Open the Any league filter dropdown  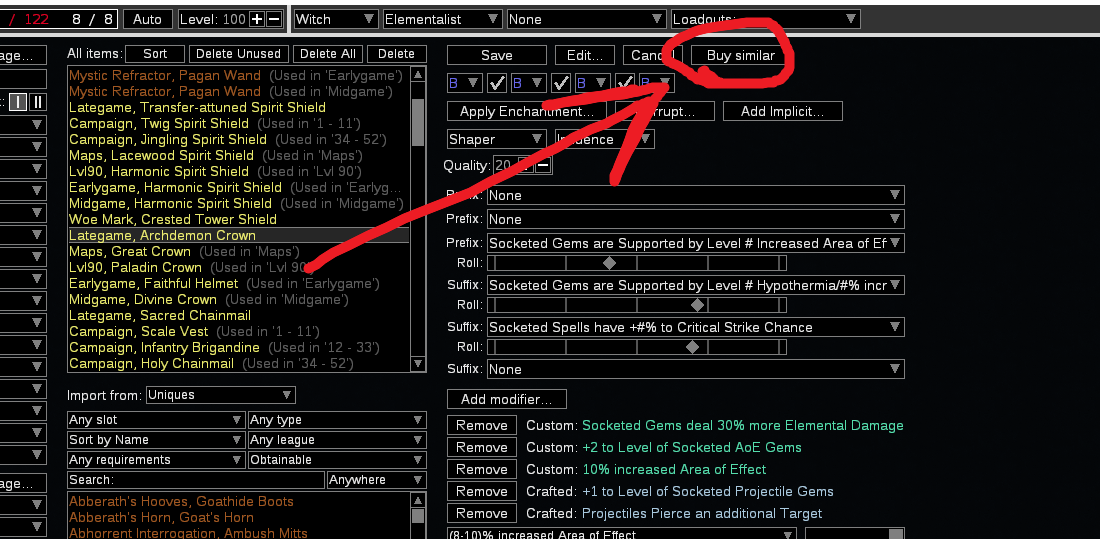click(x=337, y=440)
